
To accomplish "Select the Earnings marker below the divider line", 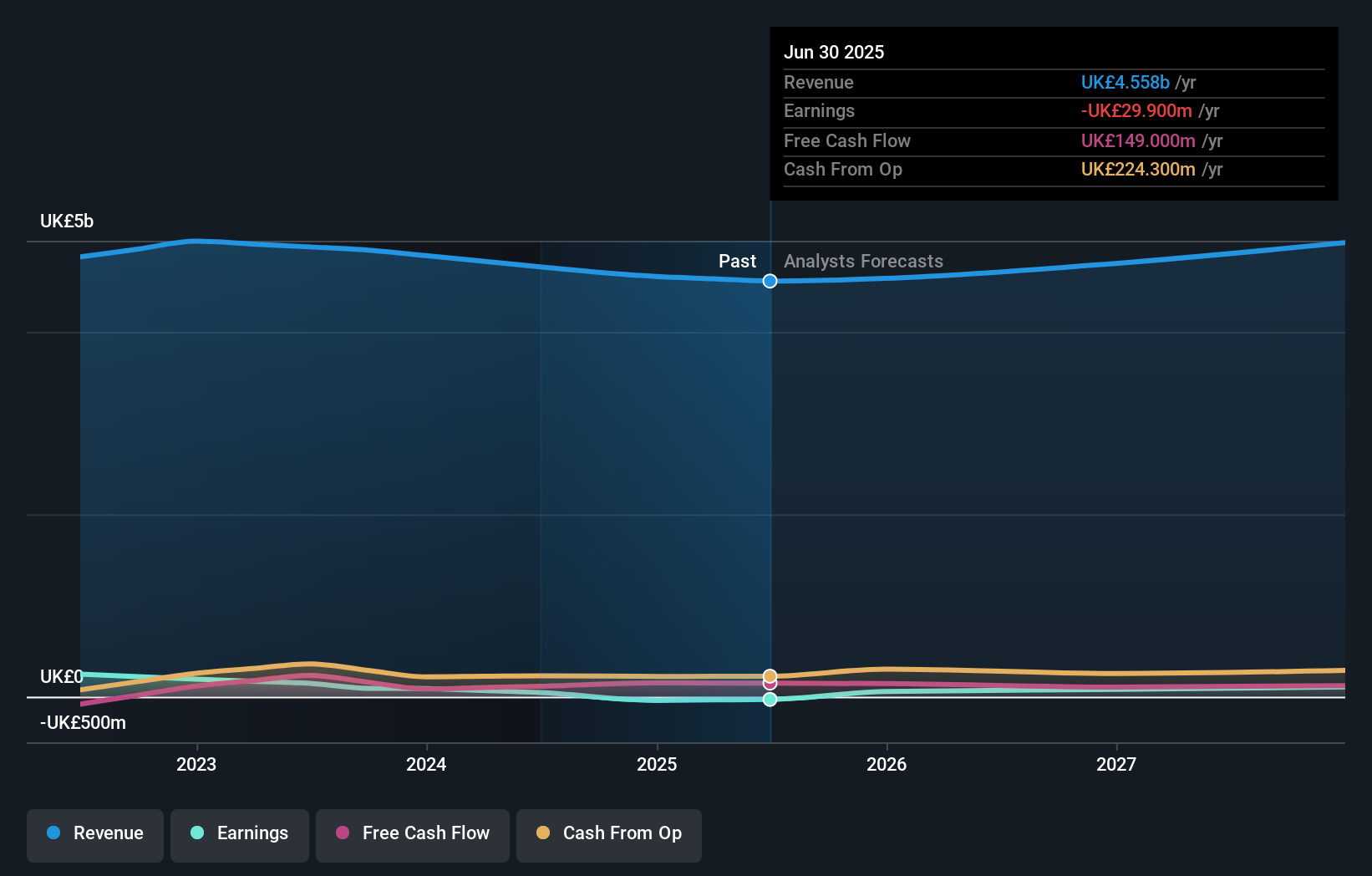I will coord(770,700).
